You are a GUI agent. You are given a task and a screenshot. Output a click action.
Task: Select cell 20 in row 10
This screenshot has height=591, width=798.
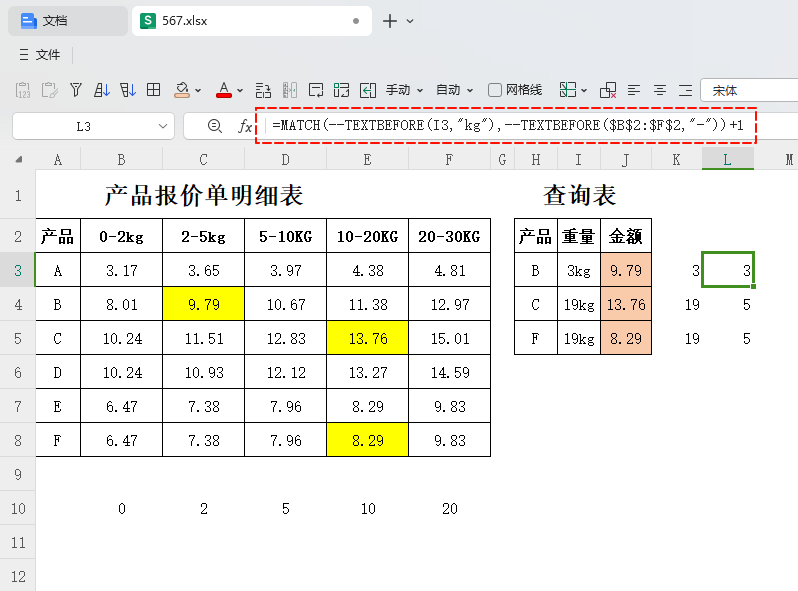click(x=449, y=508)
